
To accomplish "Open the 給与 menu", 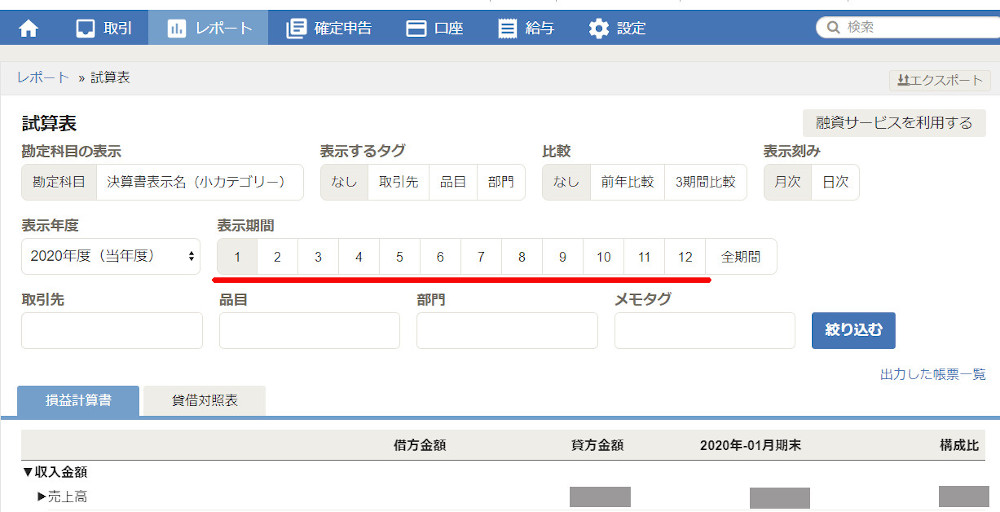I will tap(526, 28).
